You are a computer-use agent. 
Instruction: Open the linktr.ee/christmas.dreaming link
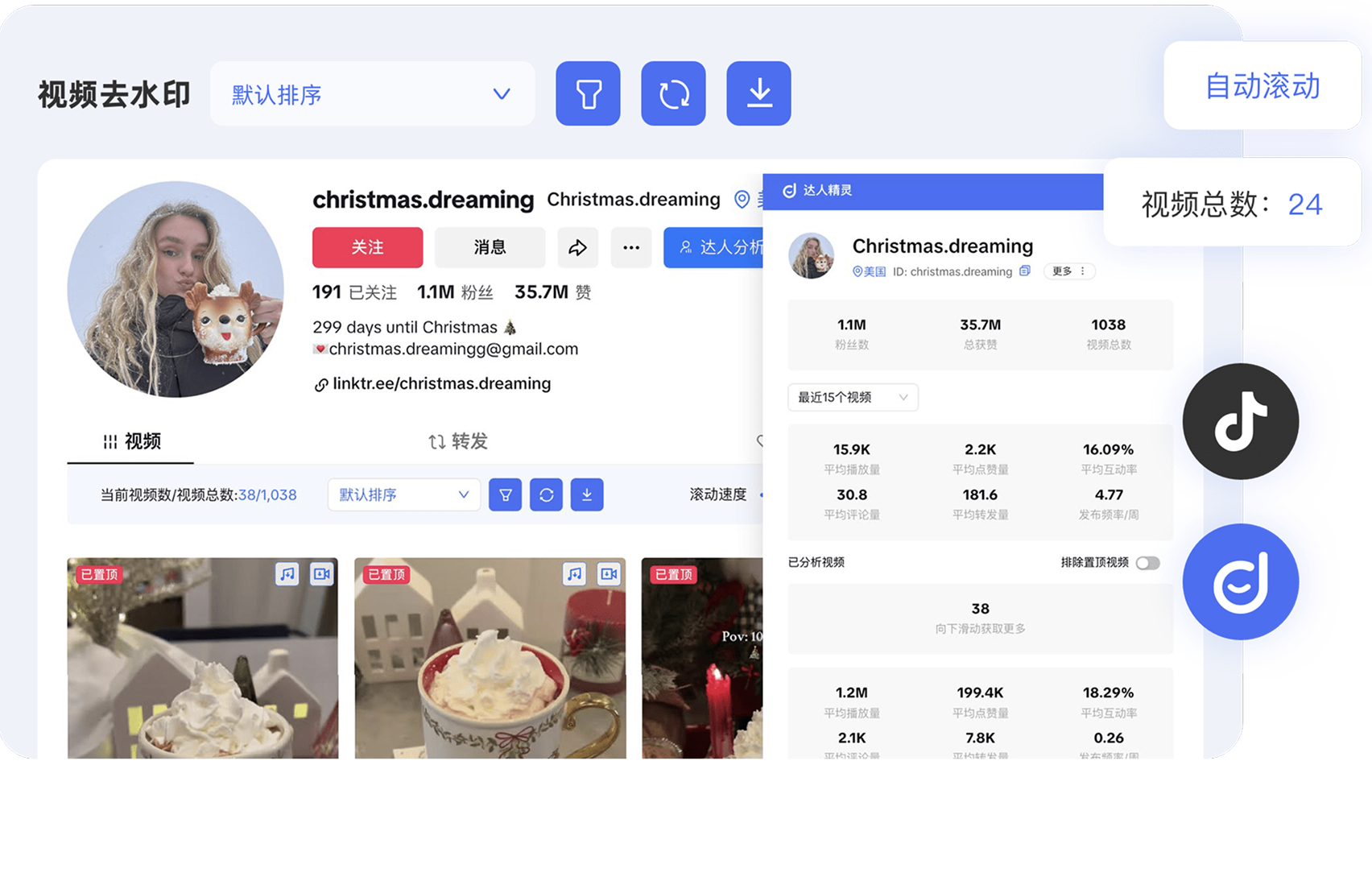point(441,383)
